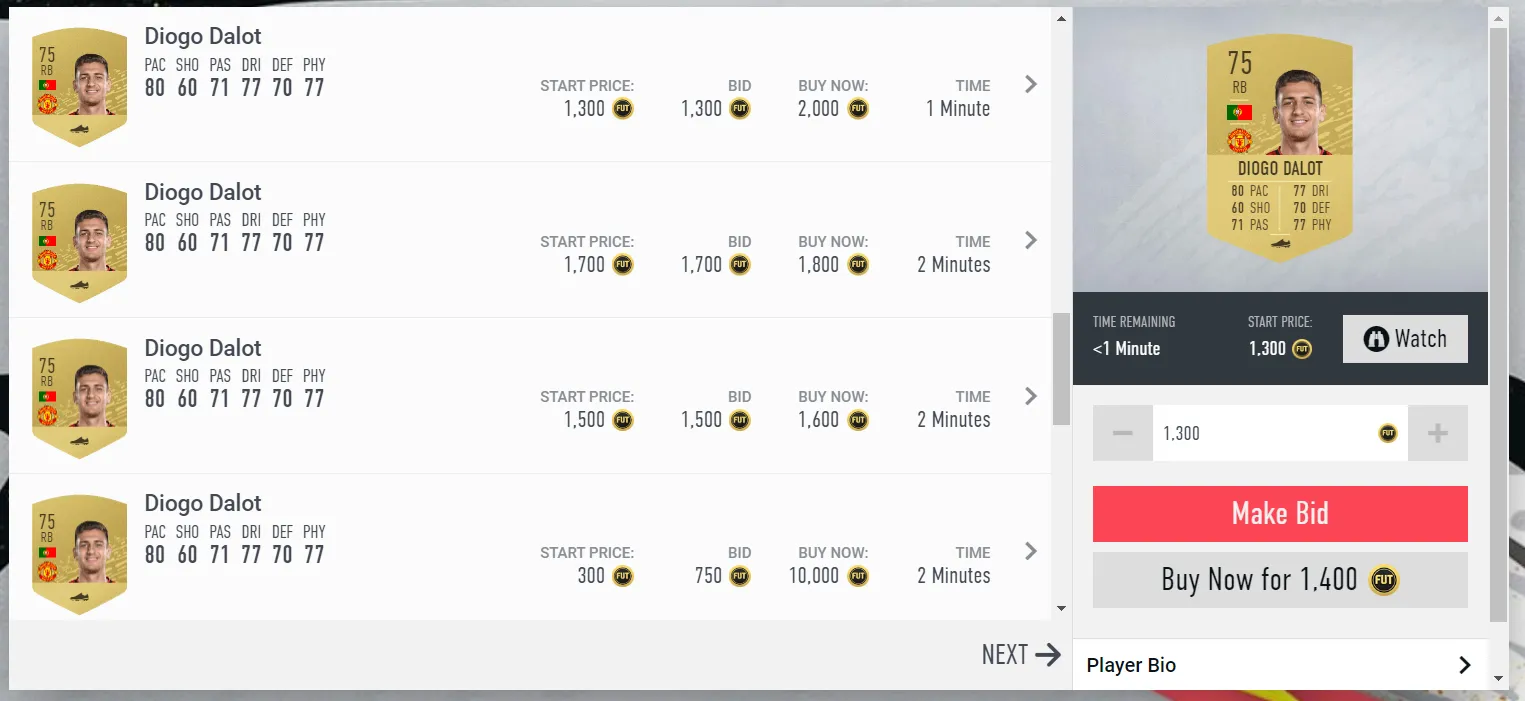Expand the listing with 1,500 start price
1525x701 pixels.
(1030, 396)
